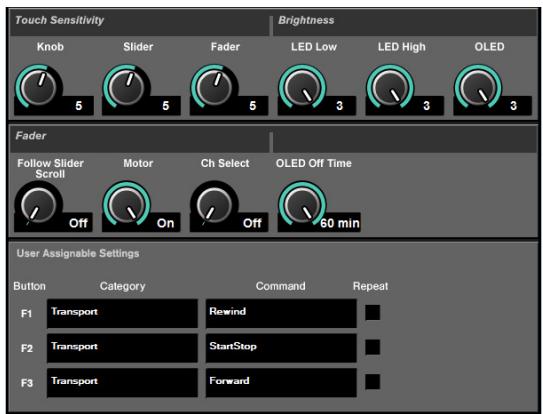
Task: Click the Touch Sensitivity section header
Action: [60, 20]
